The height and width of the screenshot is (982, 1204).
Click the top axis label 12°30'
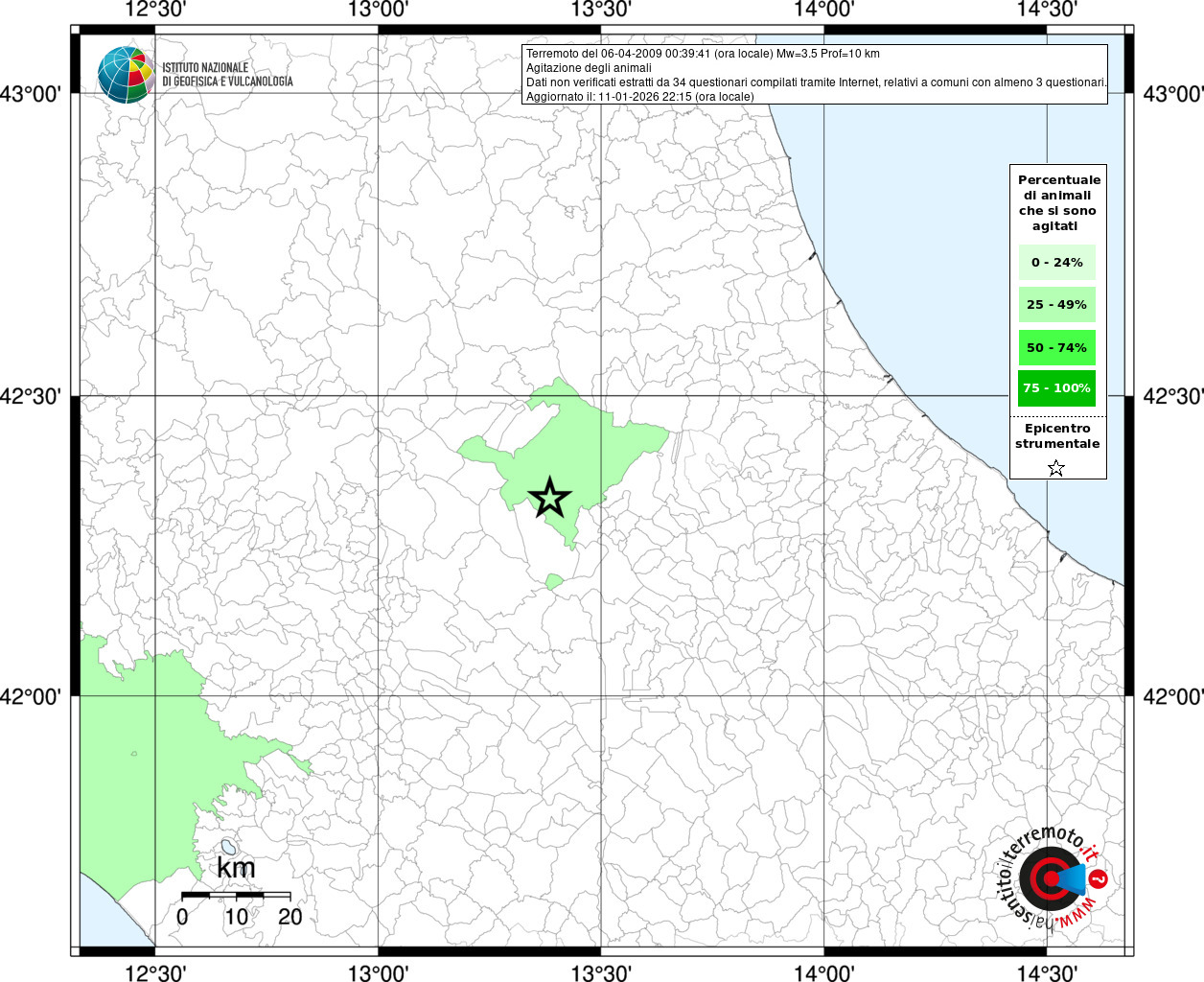pos(155,10)
